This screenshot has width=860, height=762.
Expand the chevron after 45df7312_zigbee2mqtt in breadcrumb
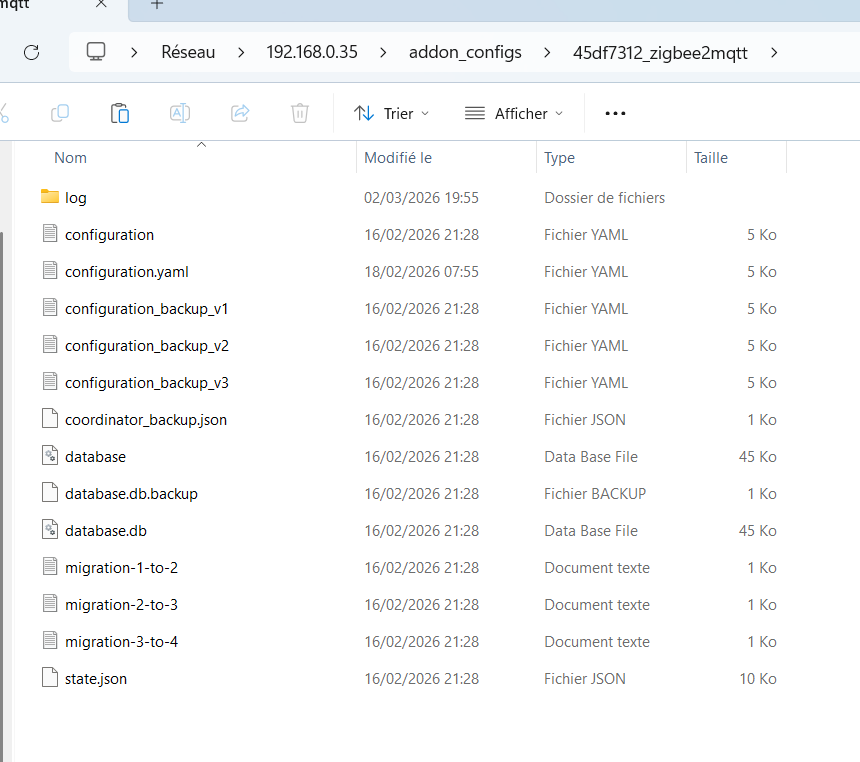coord(773,52)
